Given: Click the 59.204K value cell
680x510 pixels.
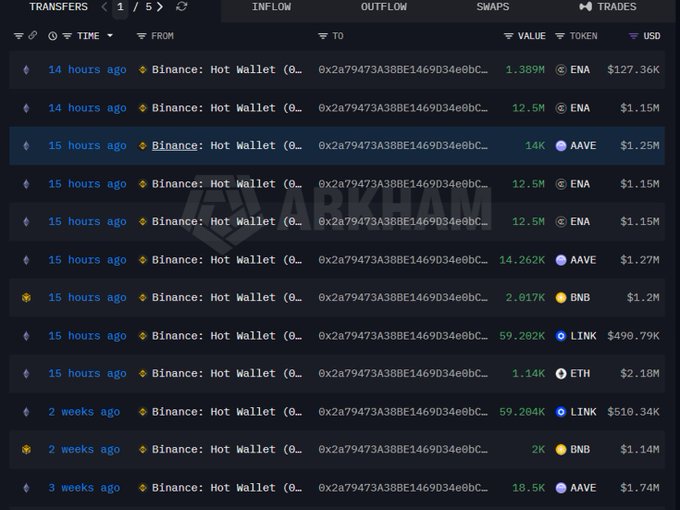Looking at the screenshot, I should pos(522,412).
